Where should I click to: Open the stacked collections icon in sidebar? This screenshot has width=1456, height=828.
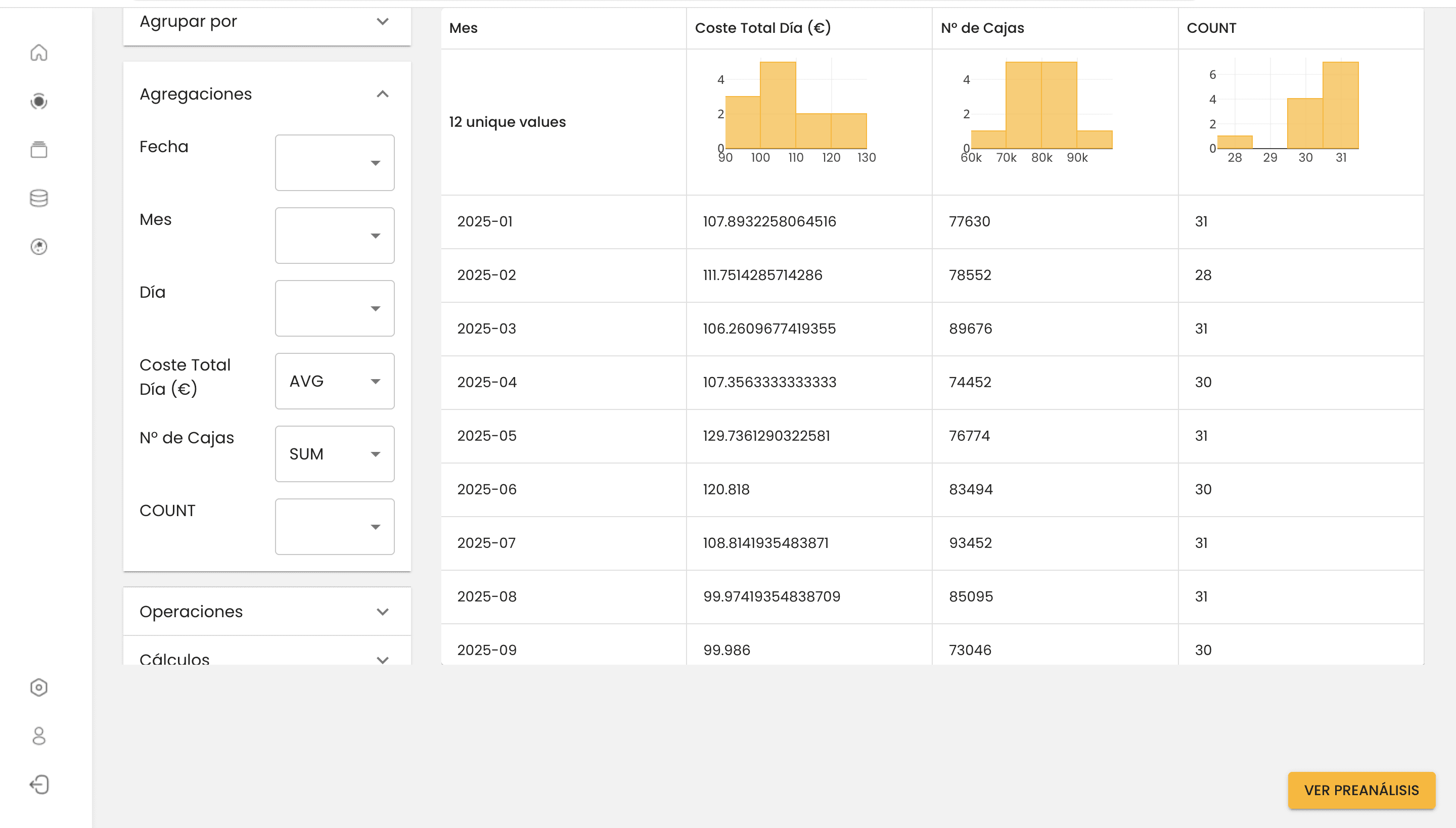point(38,150)
